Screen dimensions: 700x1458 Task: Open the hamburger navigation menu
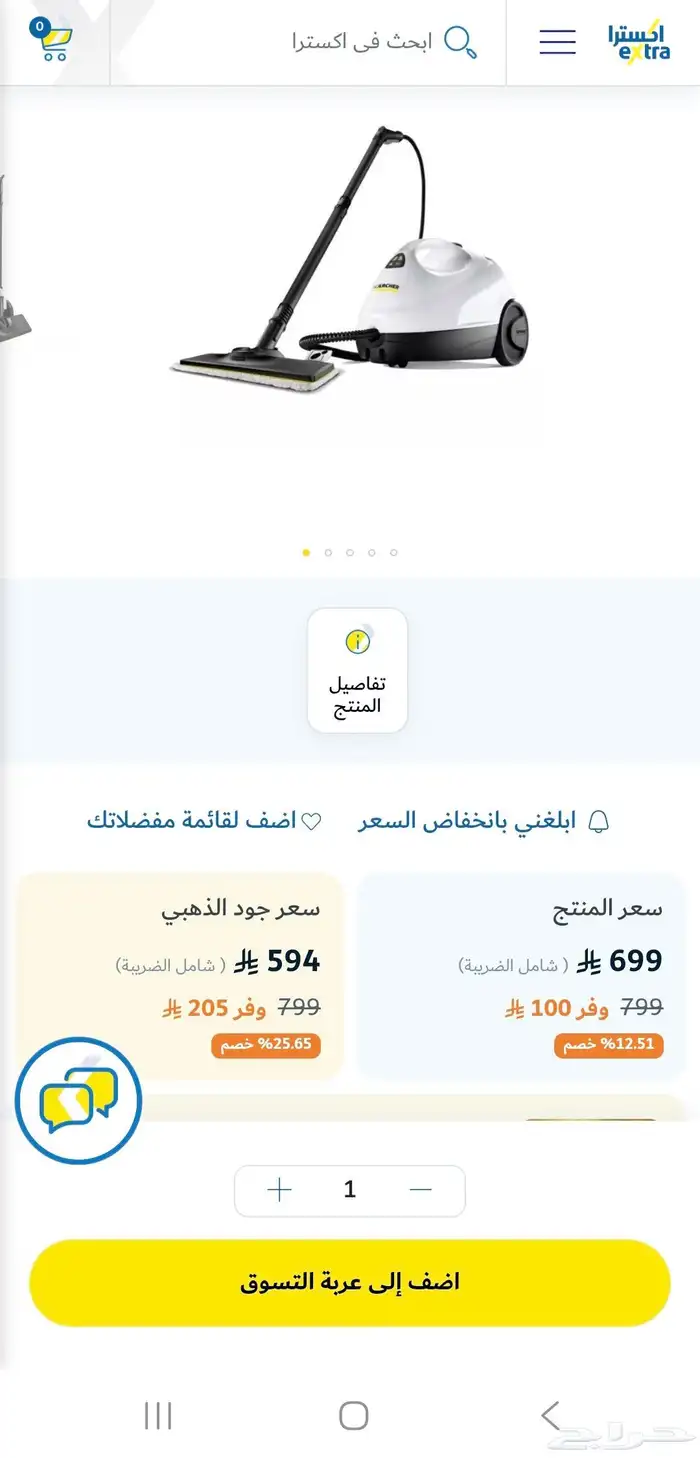click(557, 43)
